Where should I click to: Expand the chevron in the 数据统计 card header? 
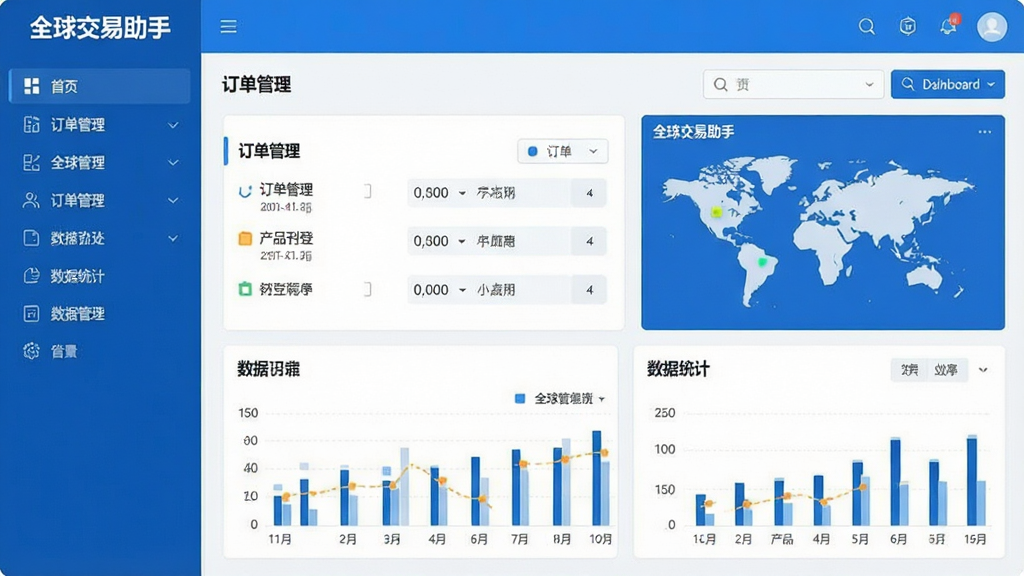point(983,370)
